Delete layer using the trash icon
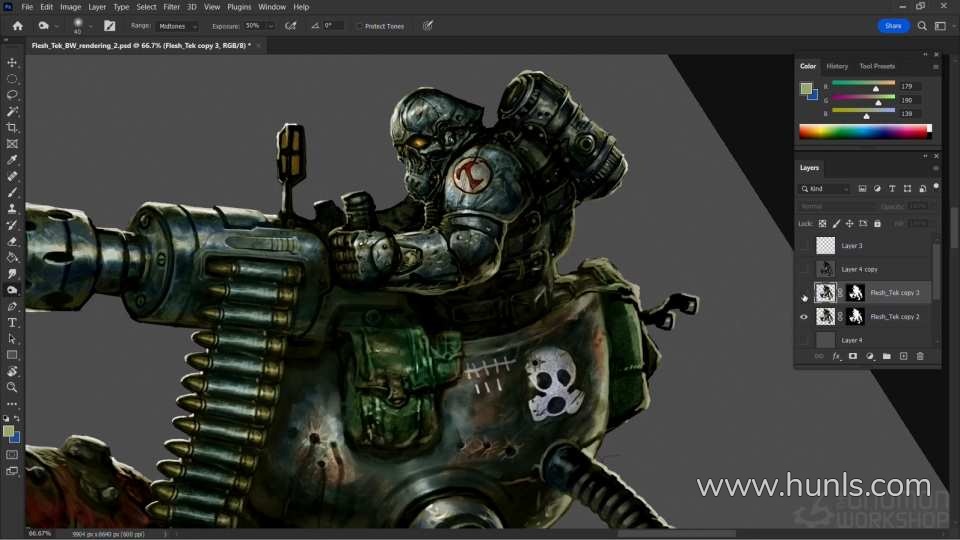This screenshot has width=960, height=540. 920,356
